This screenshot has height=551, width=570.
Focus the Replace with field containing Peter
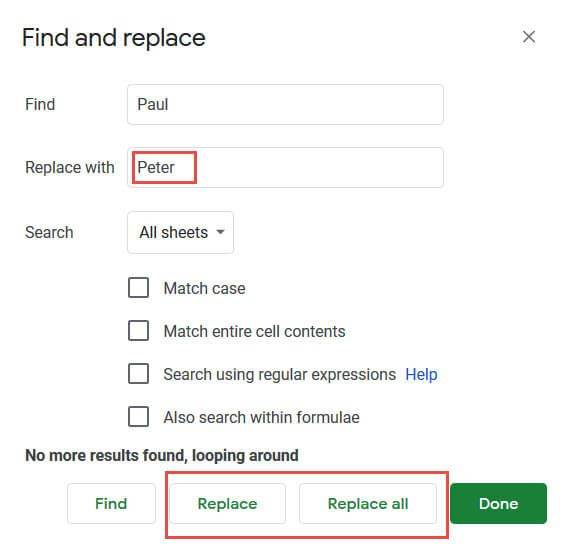tap(285, 168)
